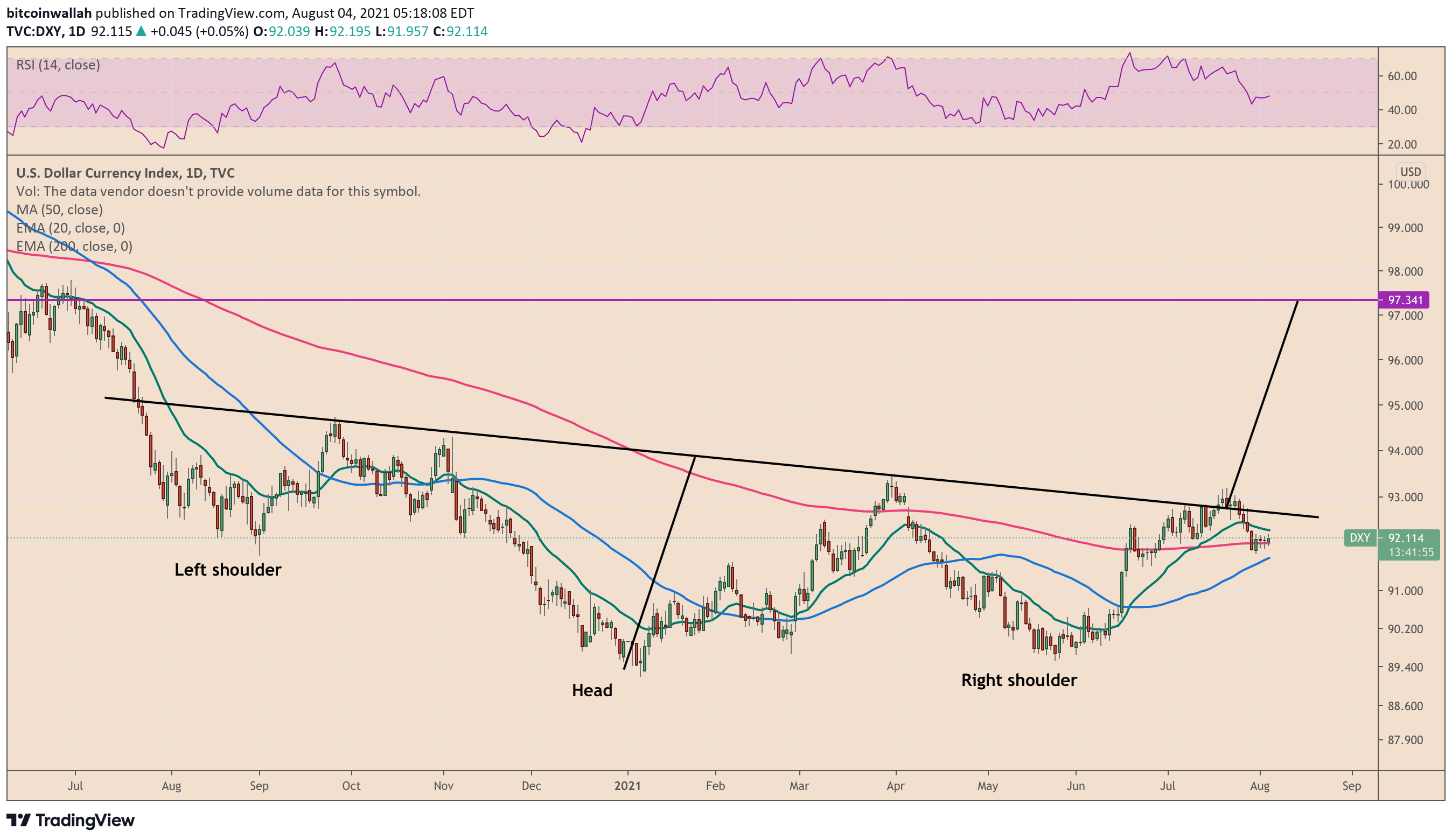Click the Vol data vendor notice line
This screenshot has height=840, width=1452.
(218, 191)
